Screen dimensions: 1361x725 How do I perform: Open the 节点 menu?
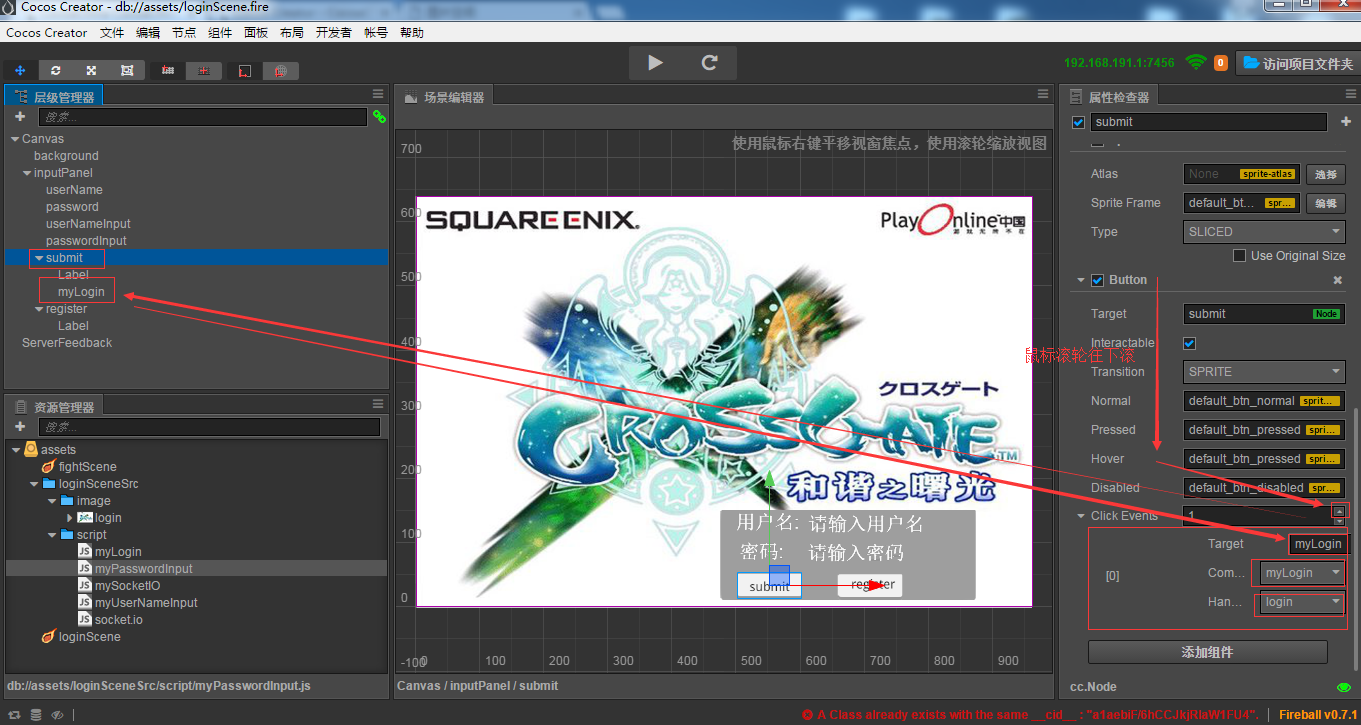184,32
